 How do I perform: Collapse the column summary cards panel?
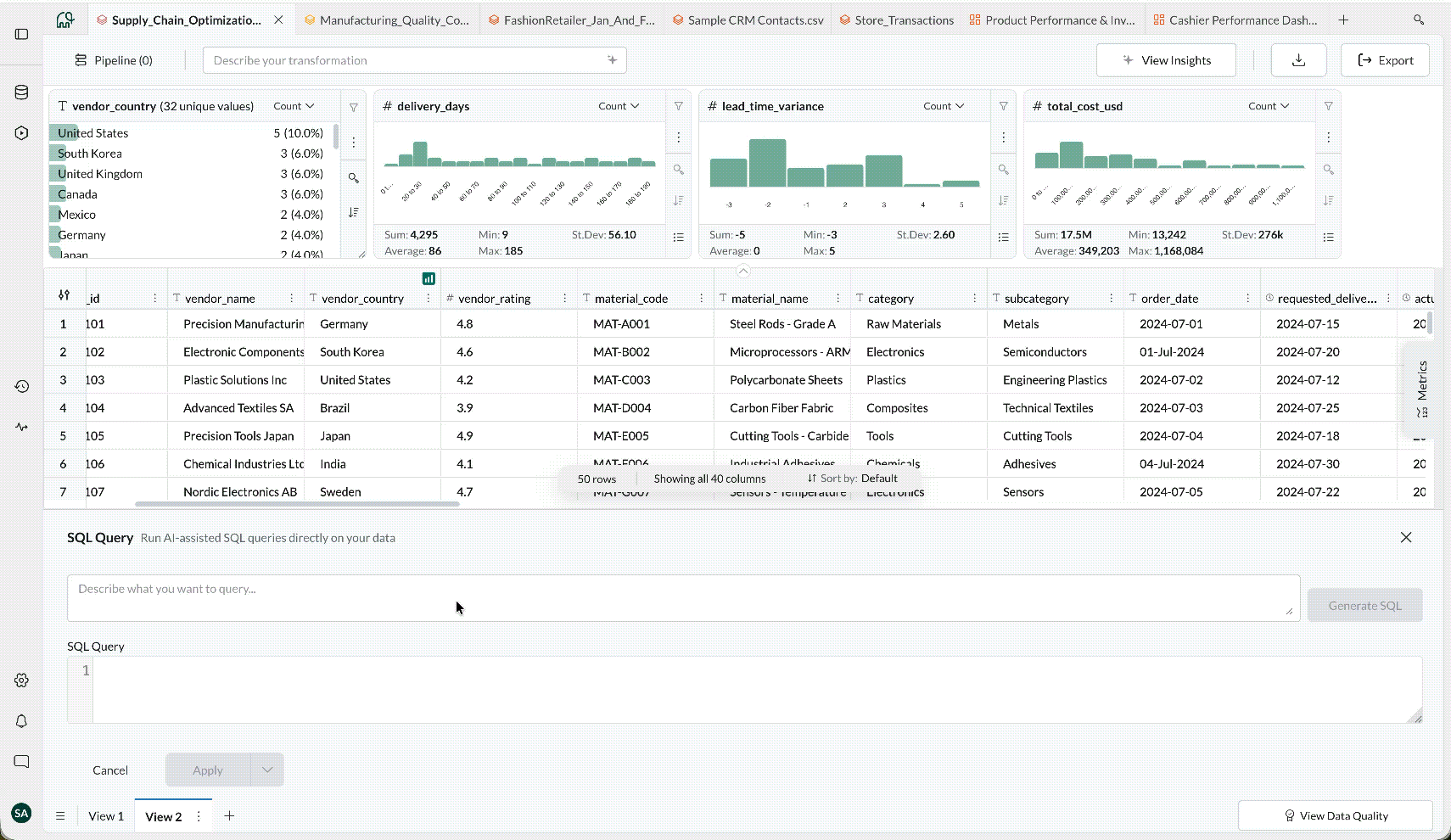pos(743,271)
